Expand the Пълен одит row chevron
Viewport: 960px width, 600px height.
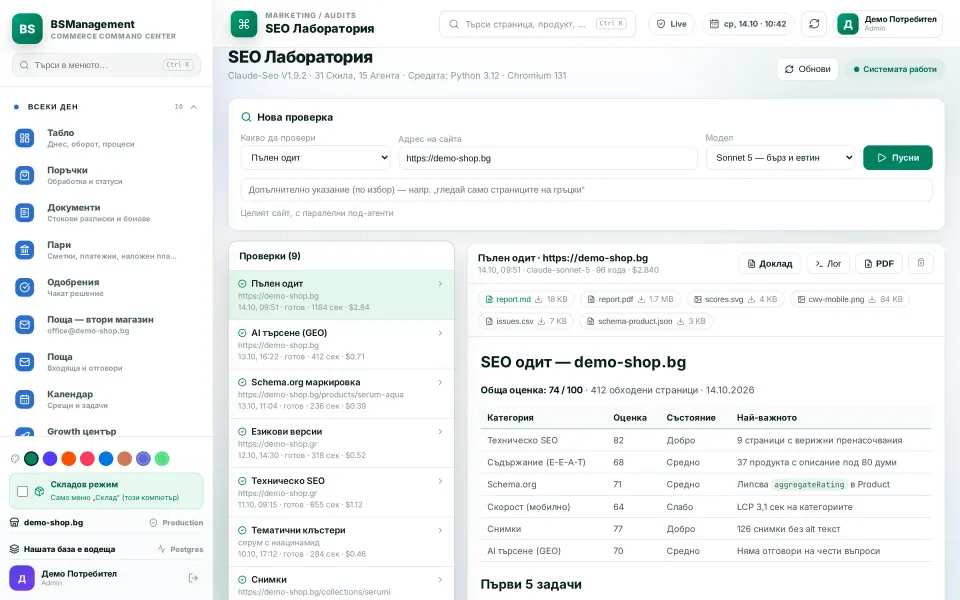click(x=440, y=283)
